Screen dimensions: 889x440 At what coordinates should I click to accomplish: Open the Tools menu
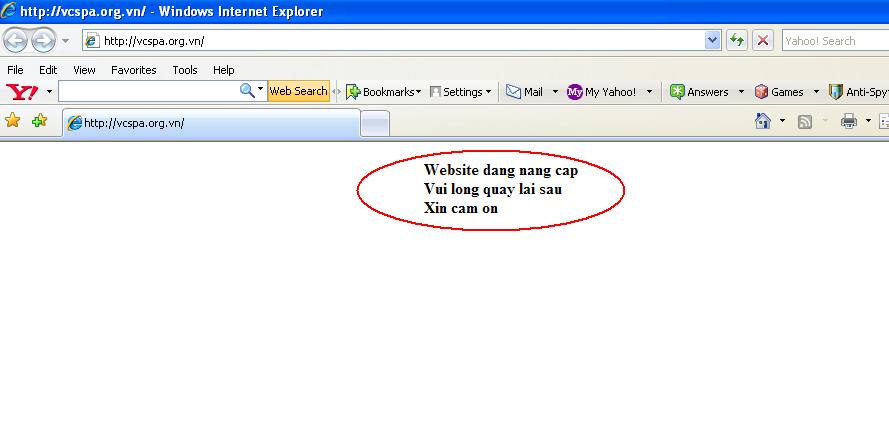click(185, 70)
